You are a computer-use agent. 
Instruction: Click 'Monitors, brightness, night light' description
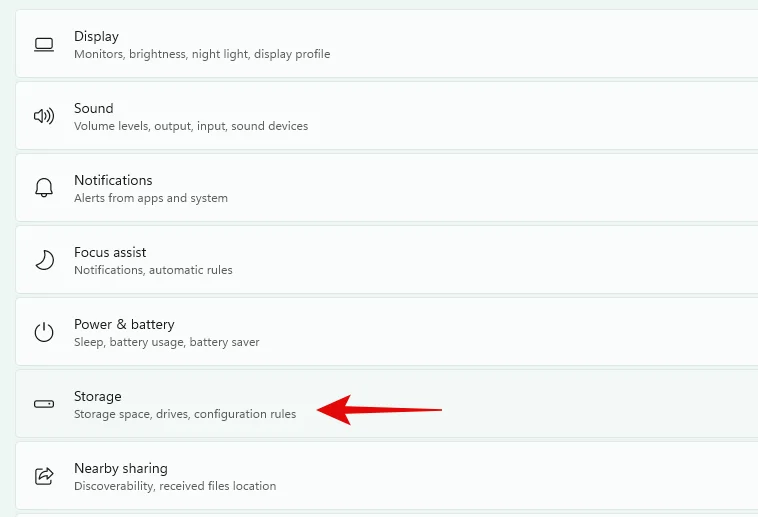162,54
